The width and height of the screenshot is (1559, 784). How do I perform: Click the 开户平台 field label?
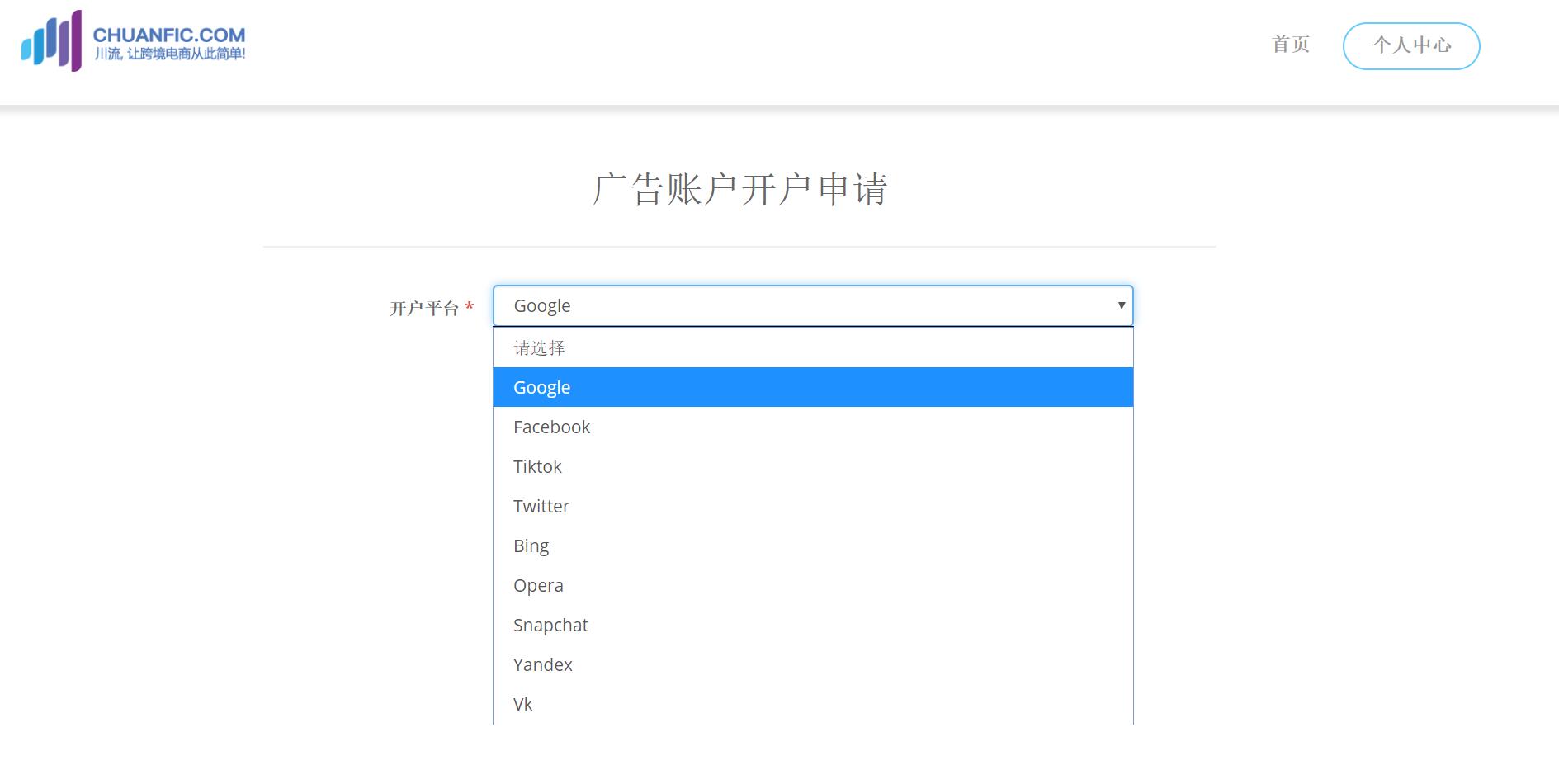[x=424, y=309]
